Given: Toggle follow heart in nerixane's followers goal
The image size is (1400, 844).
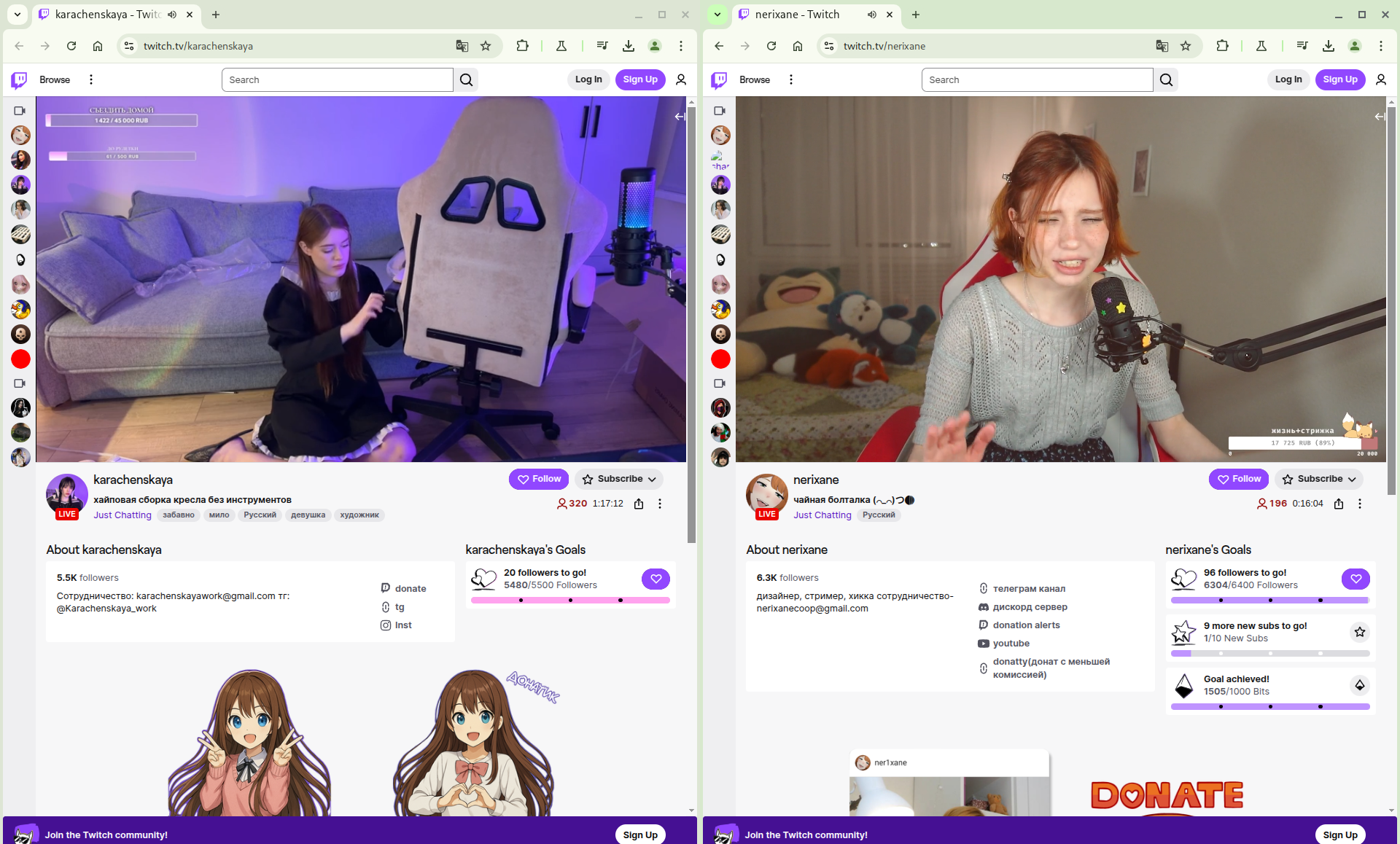Looking at the screenshot, I should [x=1355, y=579].
